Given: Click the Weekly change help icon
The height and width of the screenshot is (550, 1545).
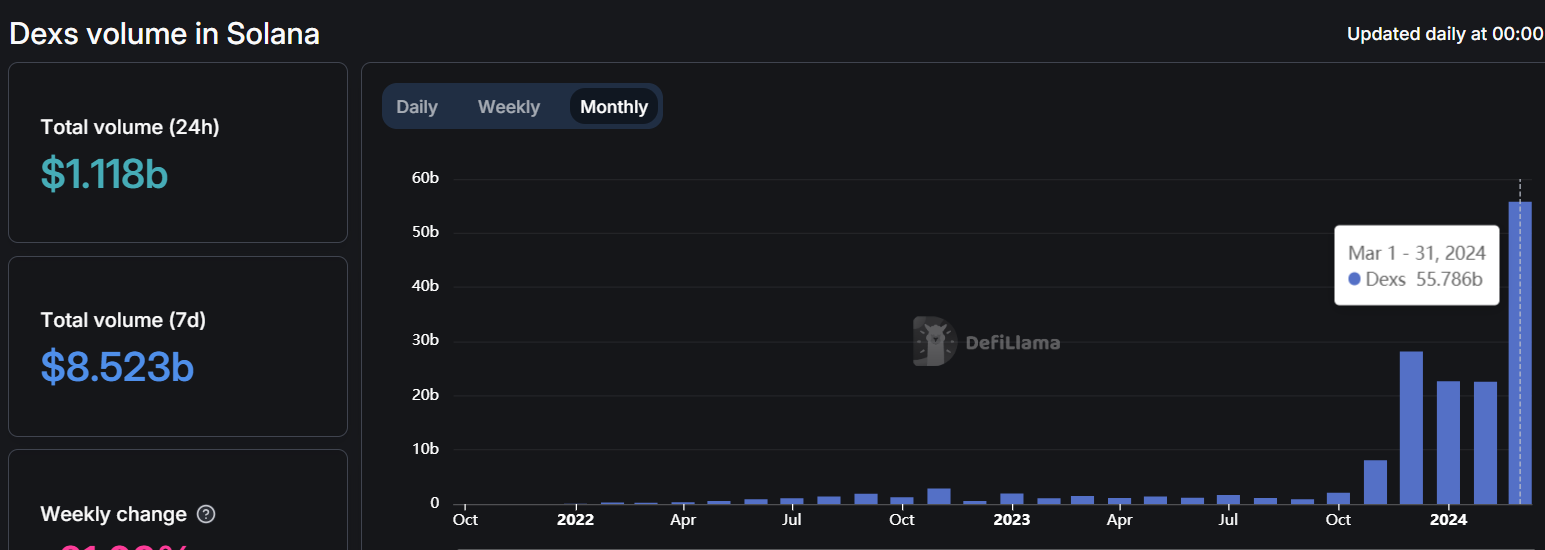Looking at the screenshot, I should click(206, 515).
